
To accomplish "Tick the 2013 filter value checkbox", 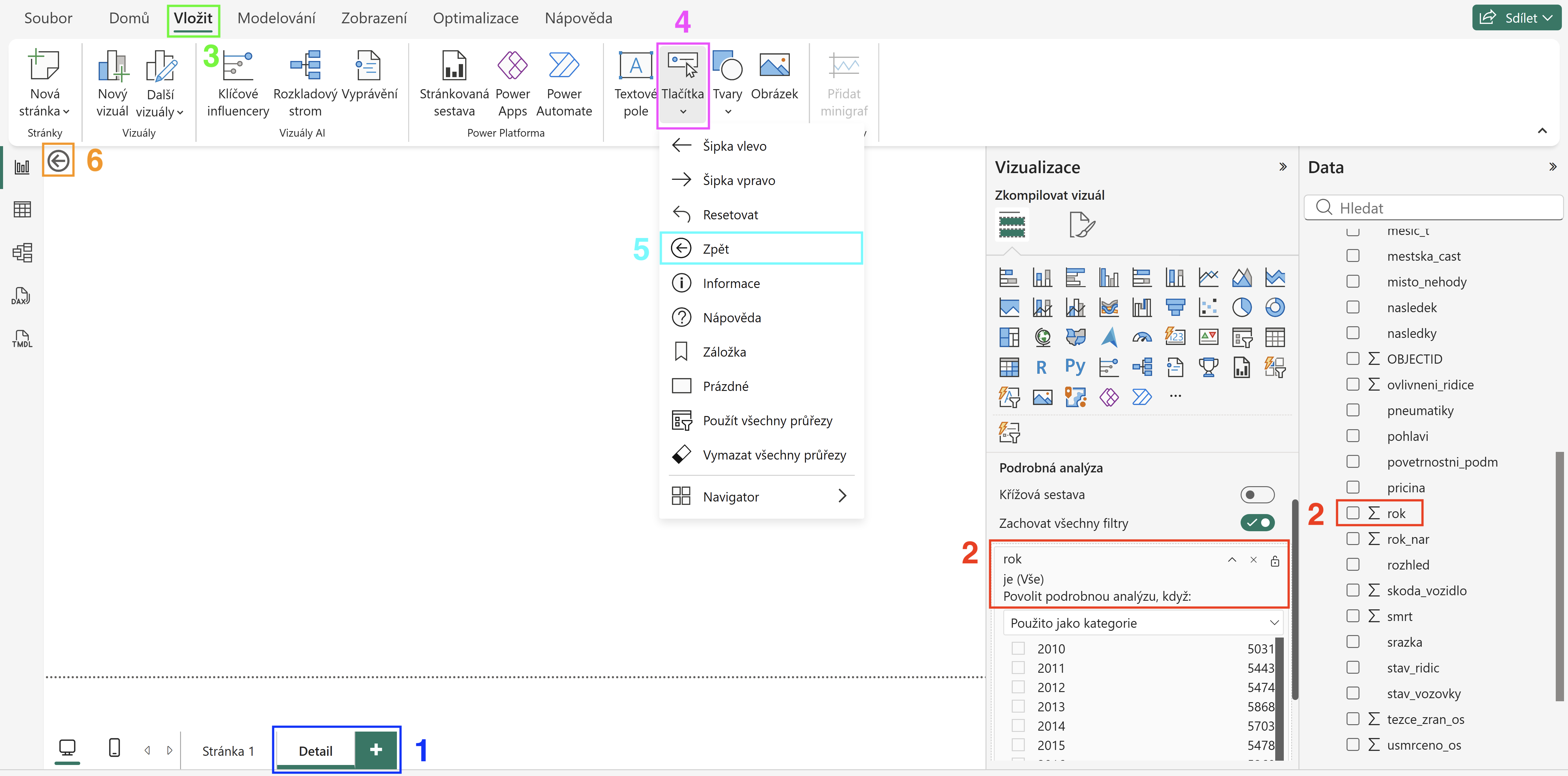I will (1018, 706).
